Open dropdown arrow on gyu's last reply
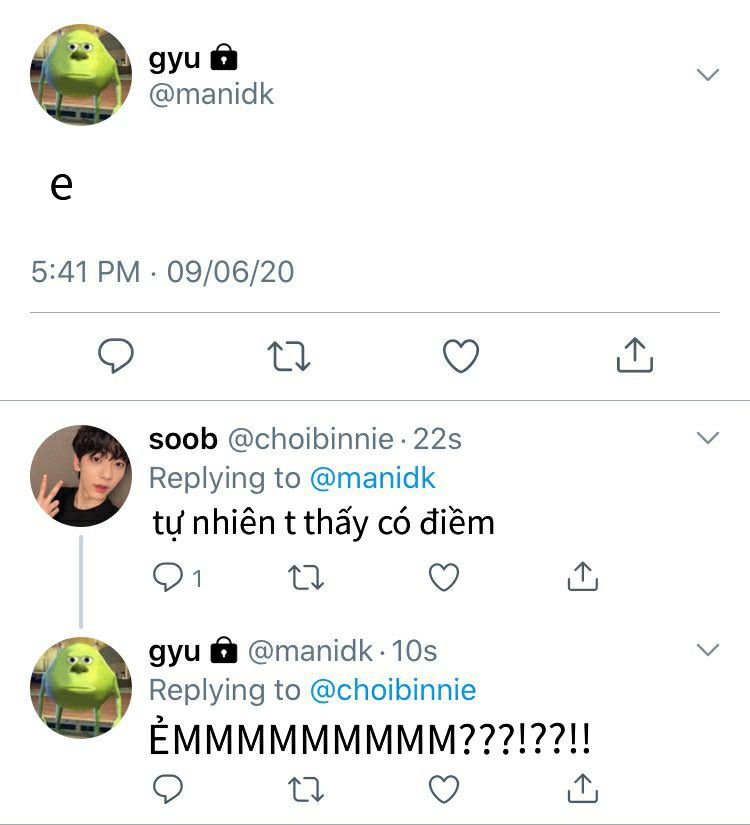The height and width of the screenshot is (825, 750). point(708,650)
